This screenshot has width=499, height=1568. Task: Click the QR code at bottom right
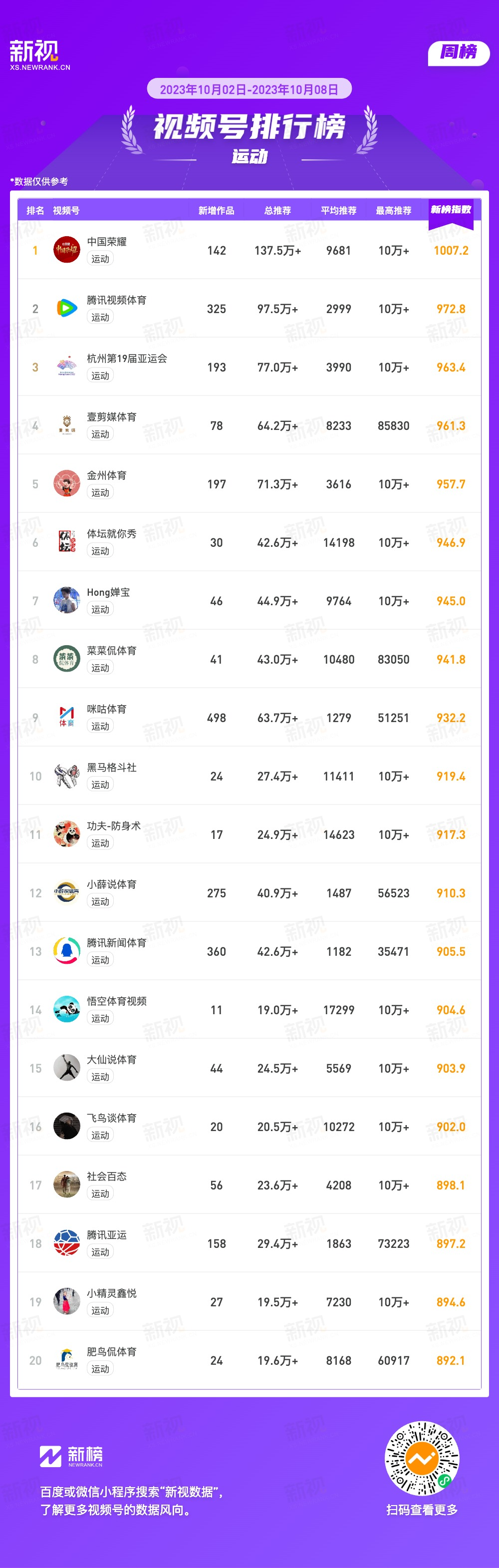[422, 1459]
